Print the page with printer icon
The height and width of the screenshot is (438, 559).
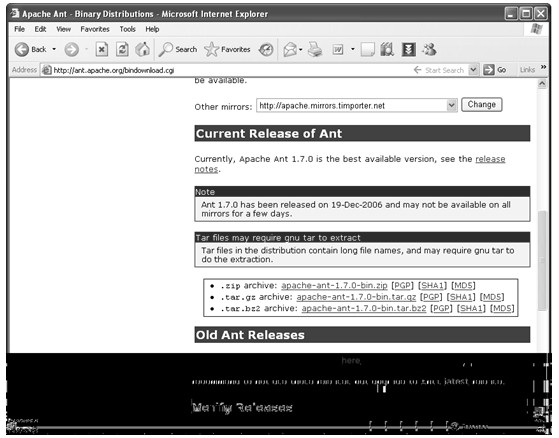[315, 50]
